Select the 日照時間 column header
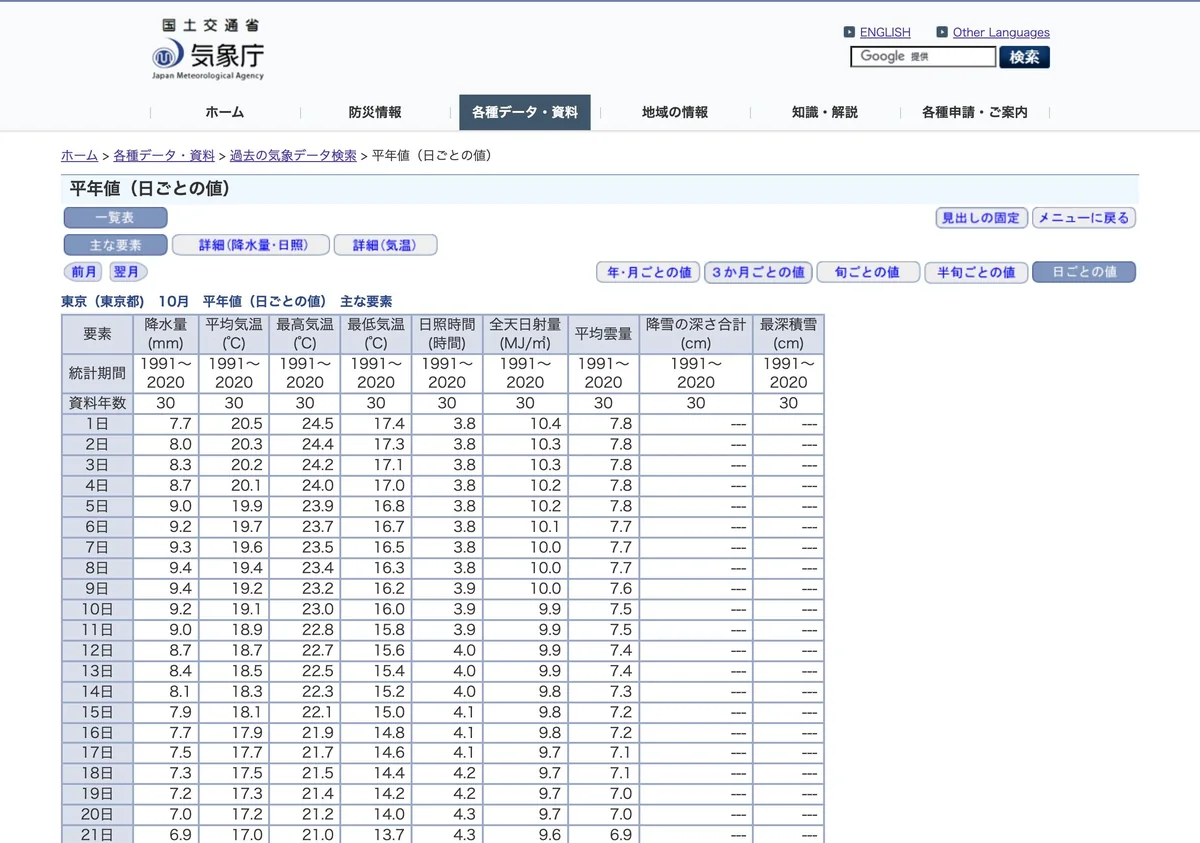 click(x=447, y=334)
